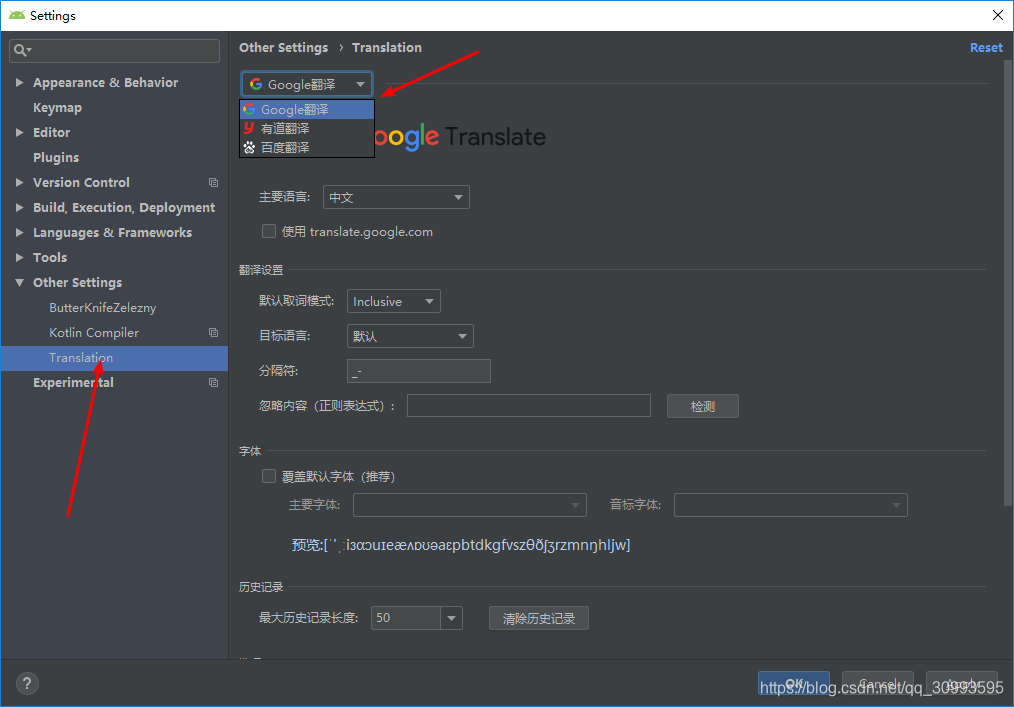Click the Cancel button
The image size is (1014, 707).
(x=878, y=683)
